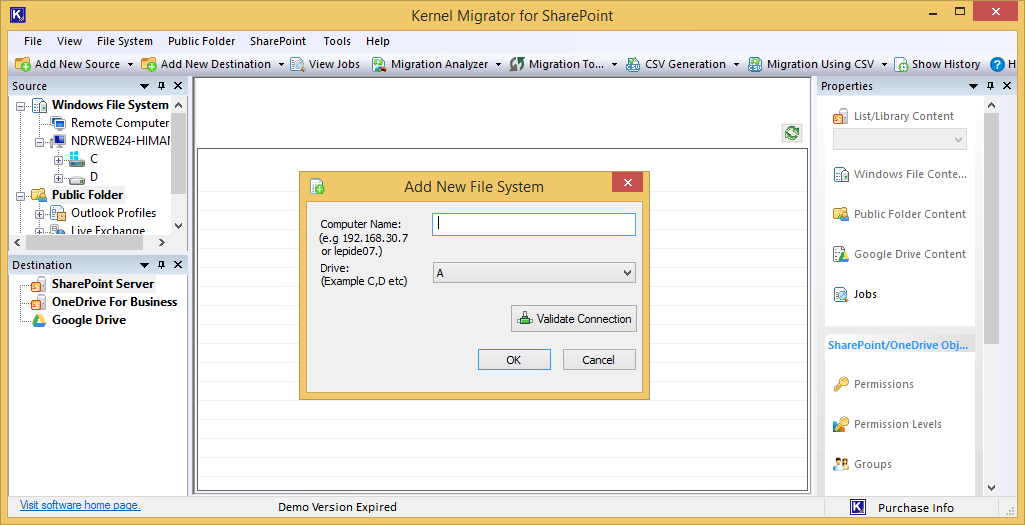
Task: Open Jobs in the Properties panel
Action: (865, 294)
